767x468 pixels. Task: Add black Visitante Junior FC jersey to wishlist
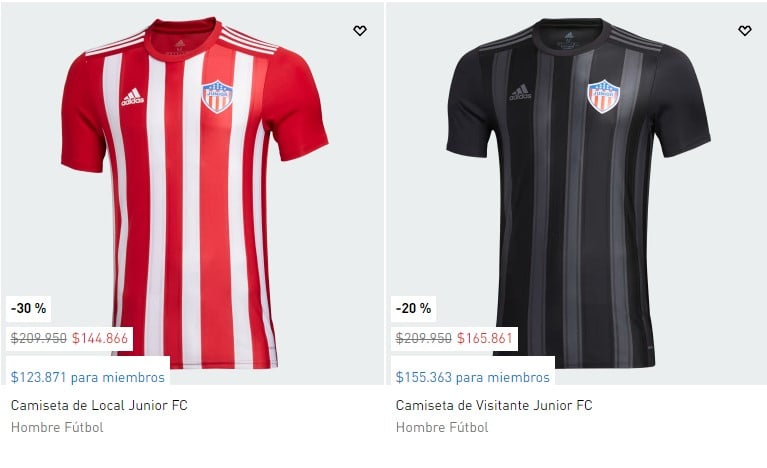(x=744, y=31)
